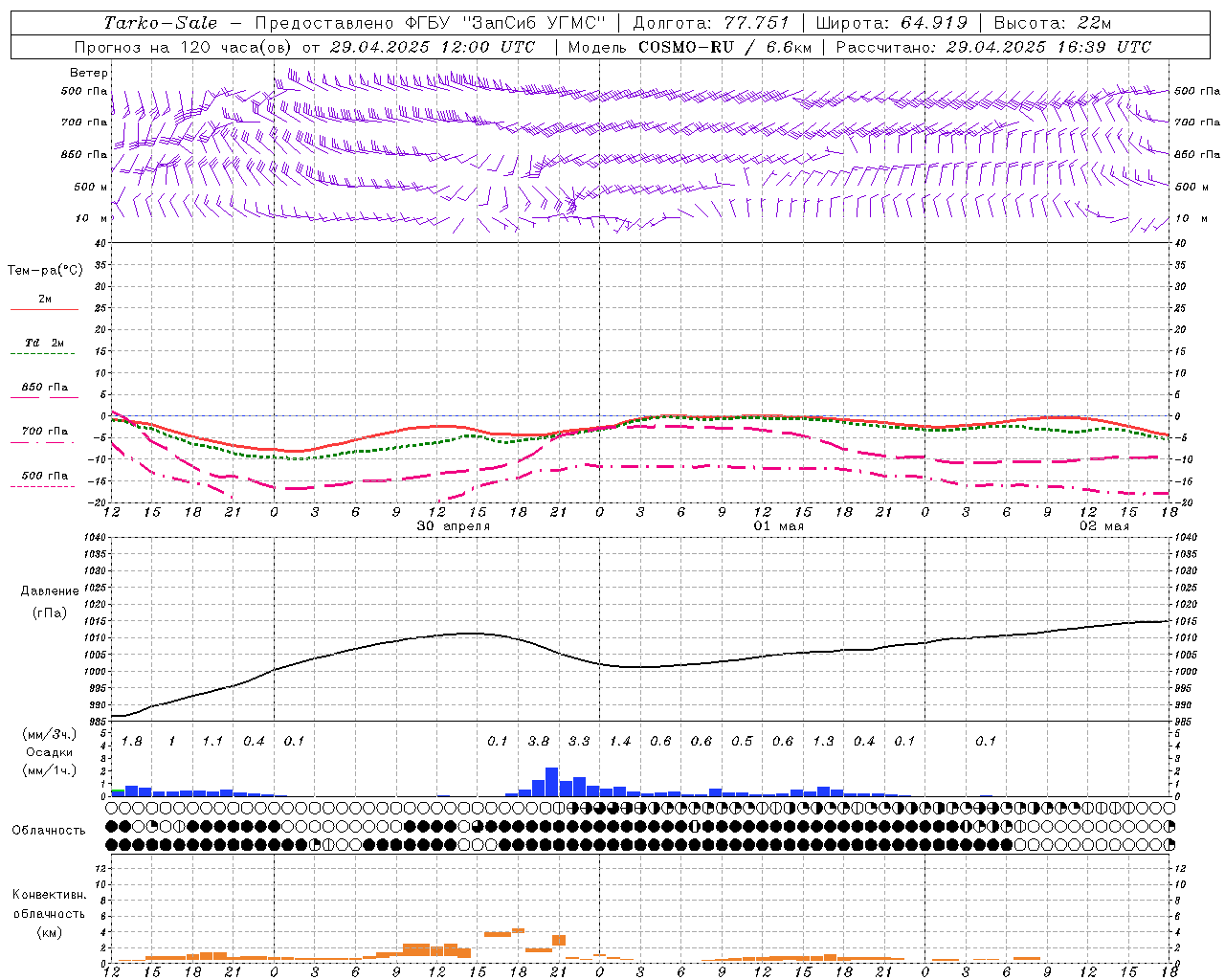Click the 'Давление' pressure panel label
This screenshot has height=980, width=1225.
coord(50,591)
